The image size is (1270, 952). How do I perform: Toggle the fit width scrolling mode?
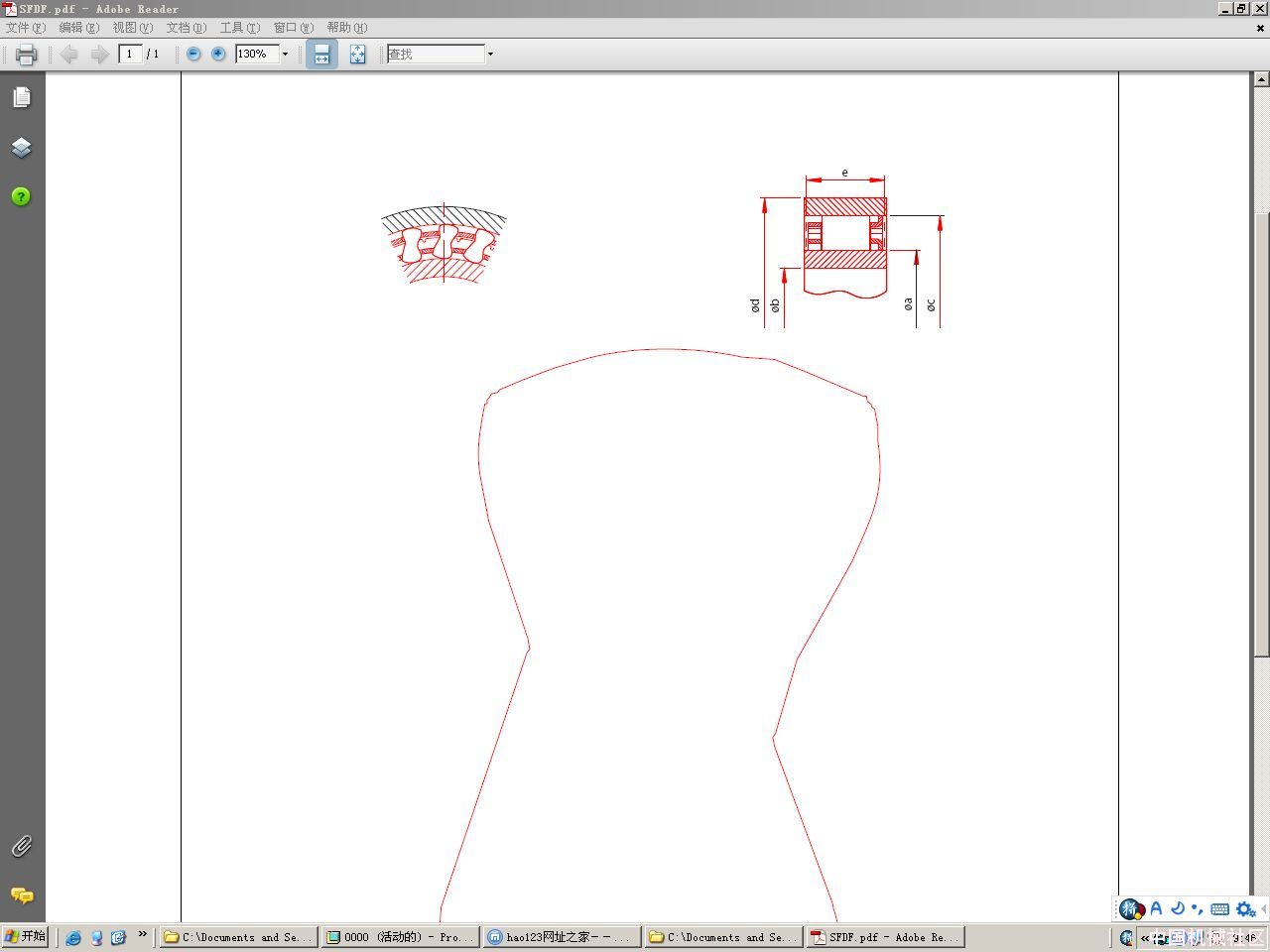(321, 55)
